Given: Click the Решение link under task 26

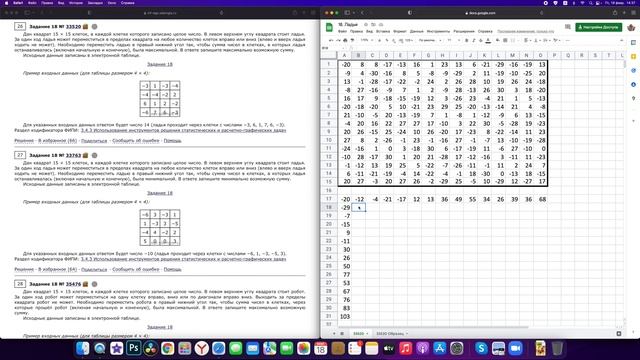Looking at the screenshot, I should point(24,140).
